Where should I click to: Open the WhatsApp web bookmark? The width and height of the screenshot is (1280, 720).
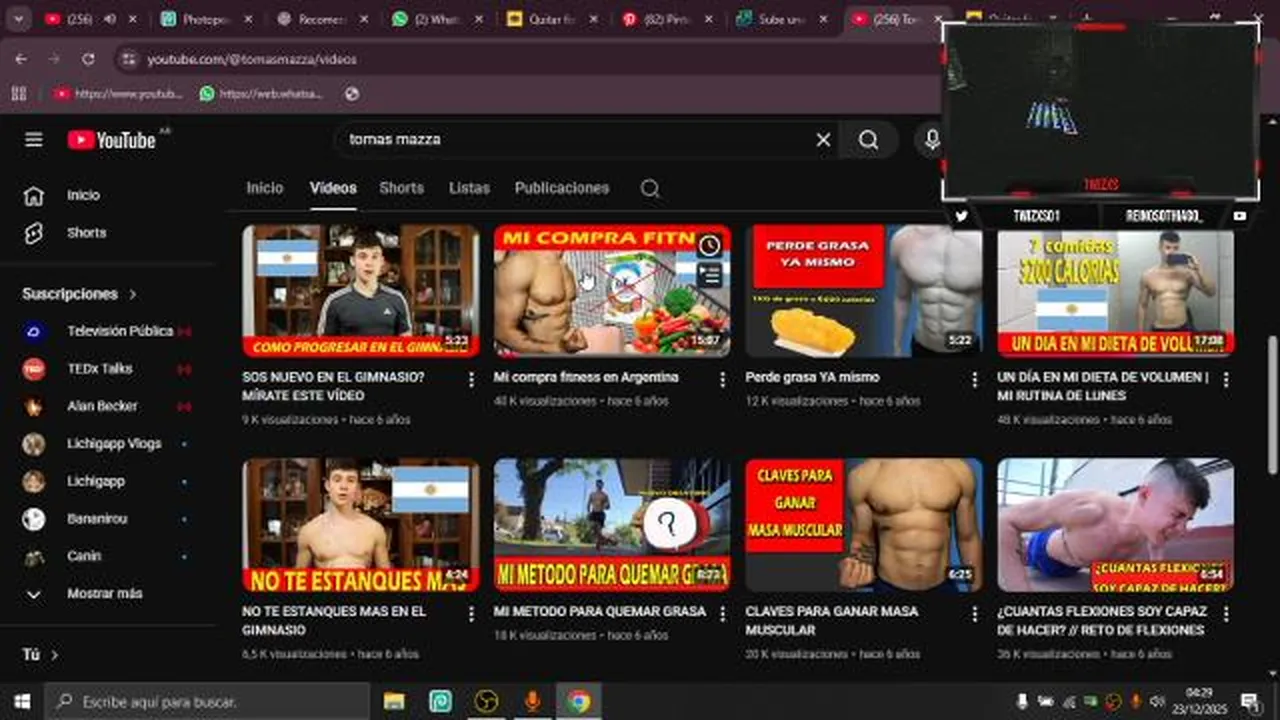point(262,93)
